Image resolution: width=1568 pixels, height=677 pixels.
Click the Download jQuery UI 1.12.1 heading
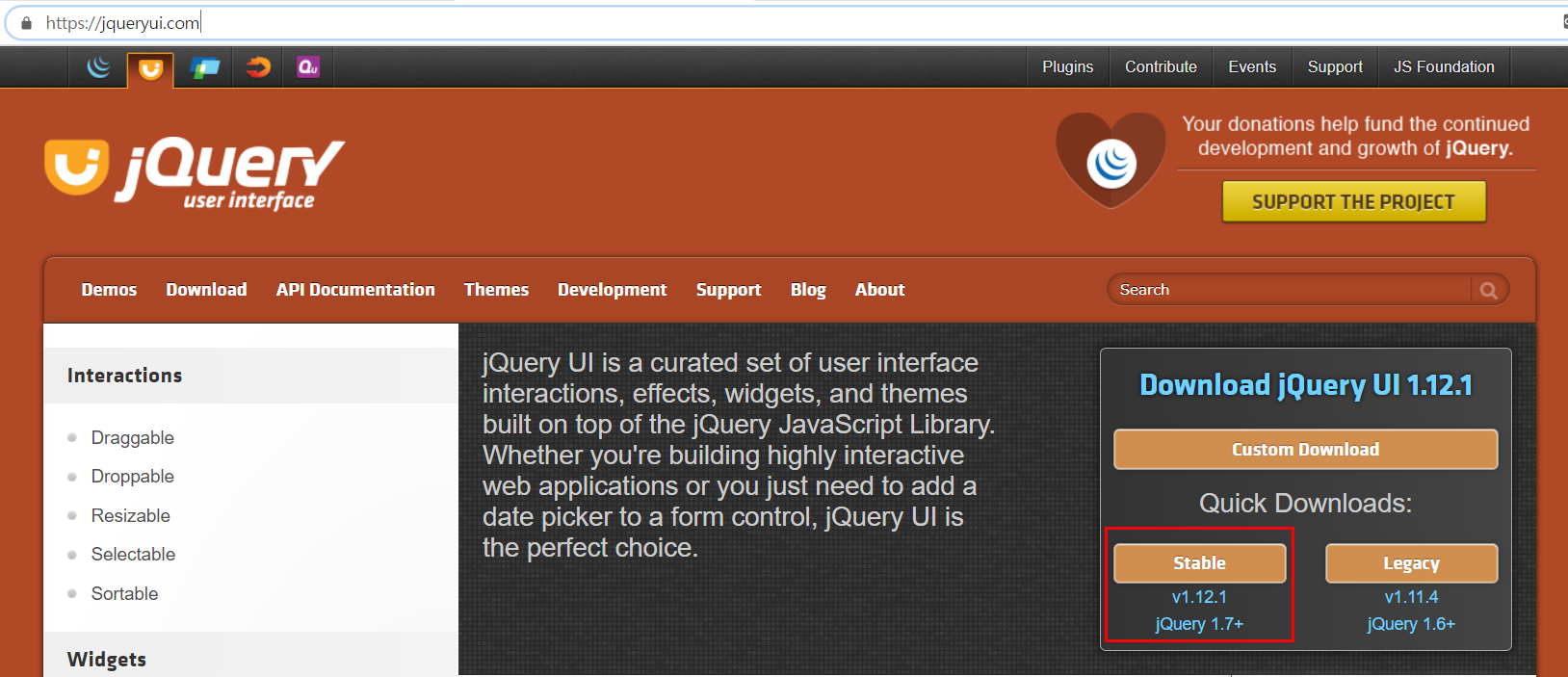tap(1306, 385)
